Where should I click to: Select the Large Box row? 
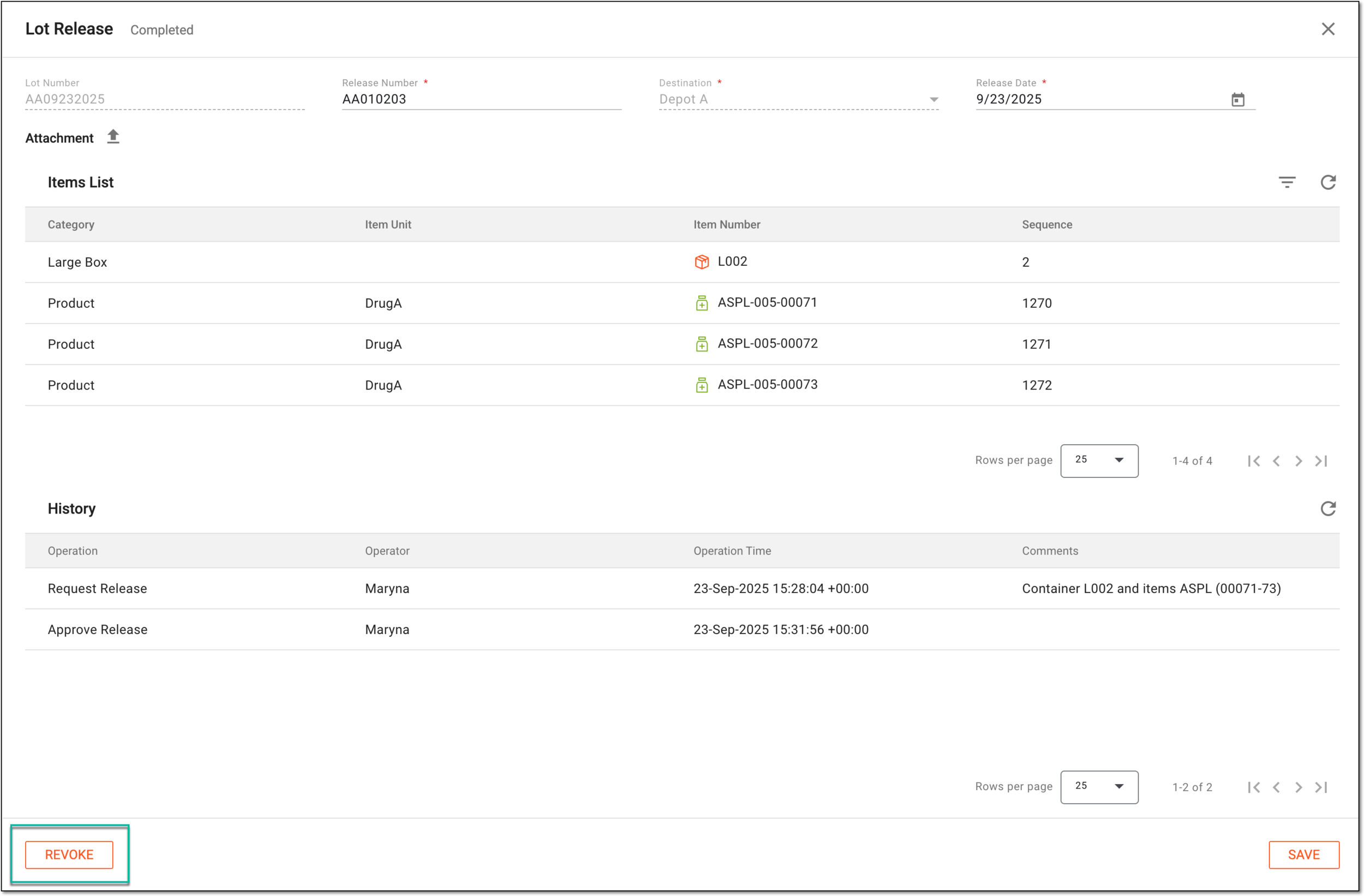click(682, 262)
